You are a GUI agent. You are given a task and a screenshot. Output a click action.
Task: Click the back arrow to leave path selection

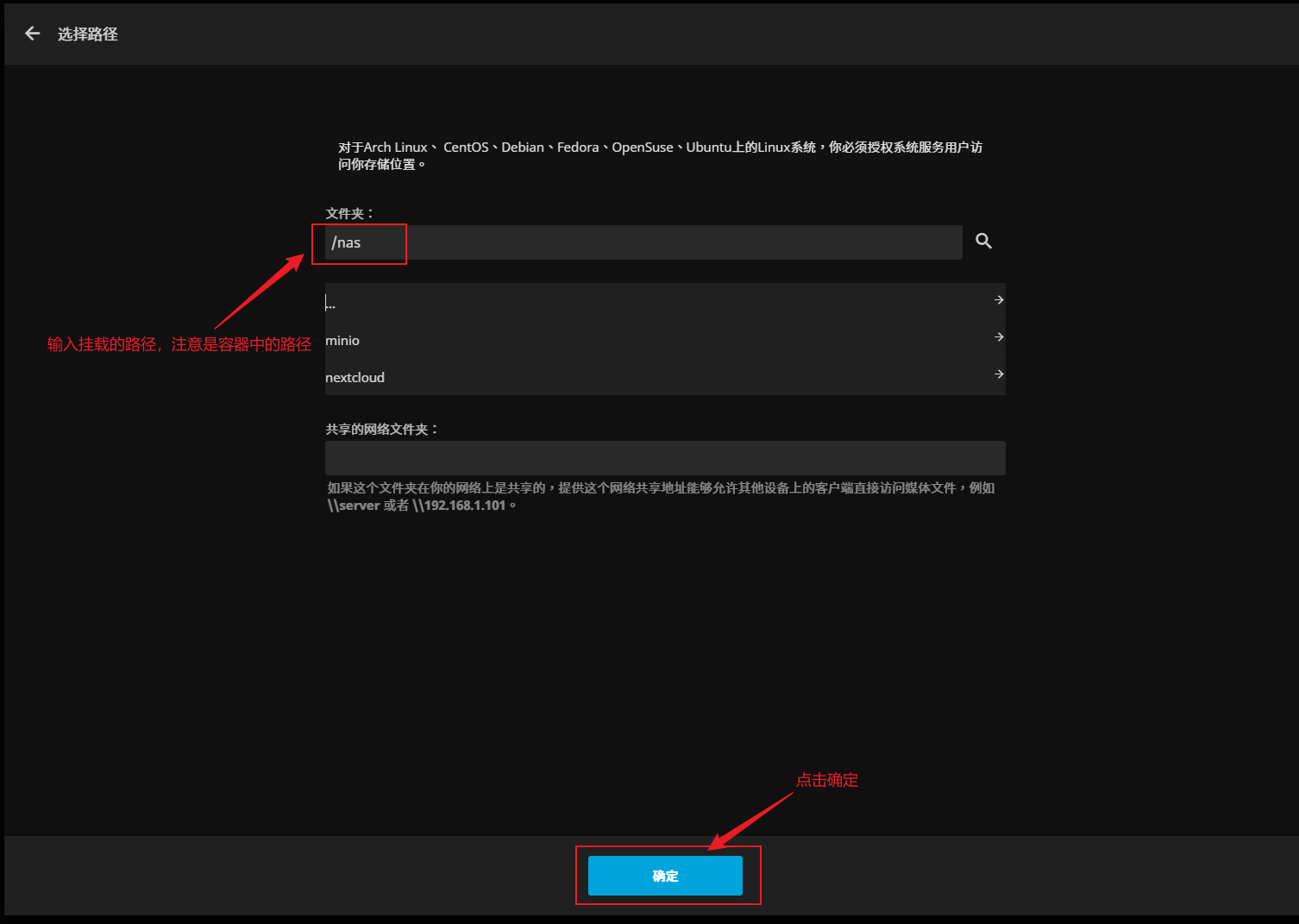click(x=32, y=33)
